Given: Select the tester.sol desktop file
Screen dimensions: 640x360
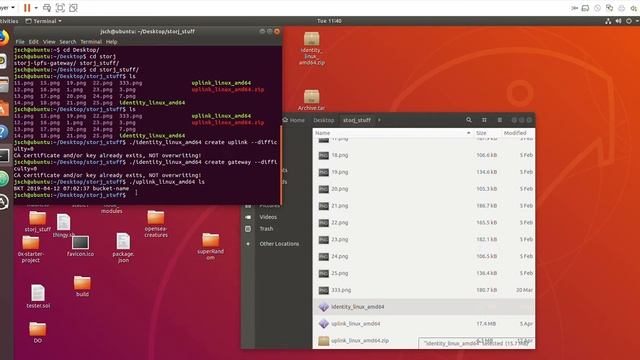Looking at the screenshot, I should (x=38, y=296).
